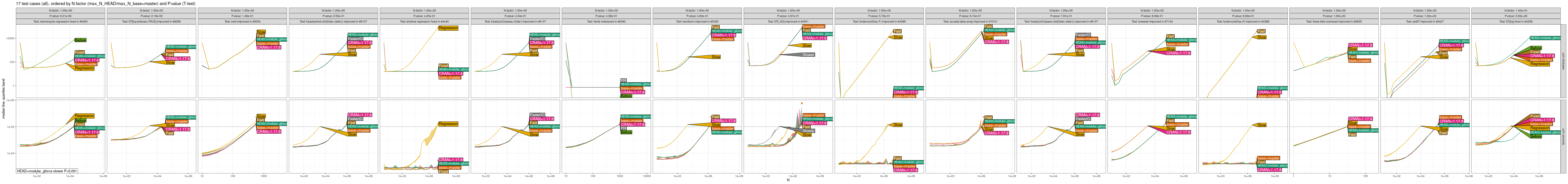
Task: Click the x-axis title 'N'
Action: (788, 180)
